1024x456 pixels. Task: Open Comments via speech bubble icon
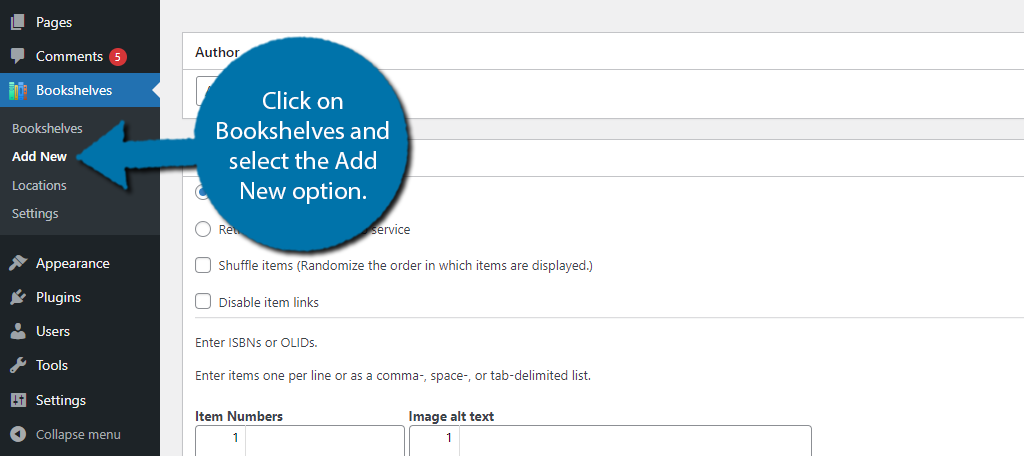pyautogui.click(x=18, y=56)
